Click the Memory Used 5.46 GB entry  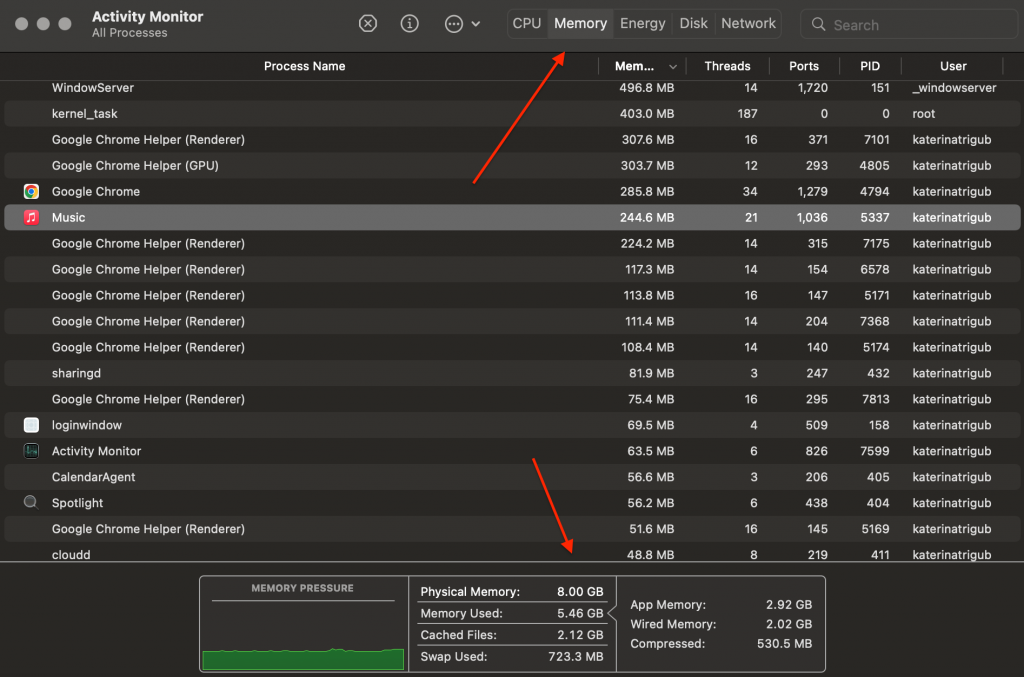(512, 613)
